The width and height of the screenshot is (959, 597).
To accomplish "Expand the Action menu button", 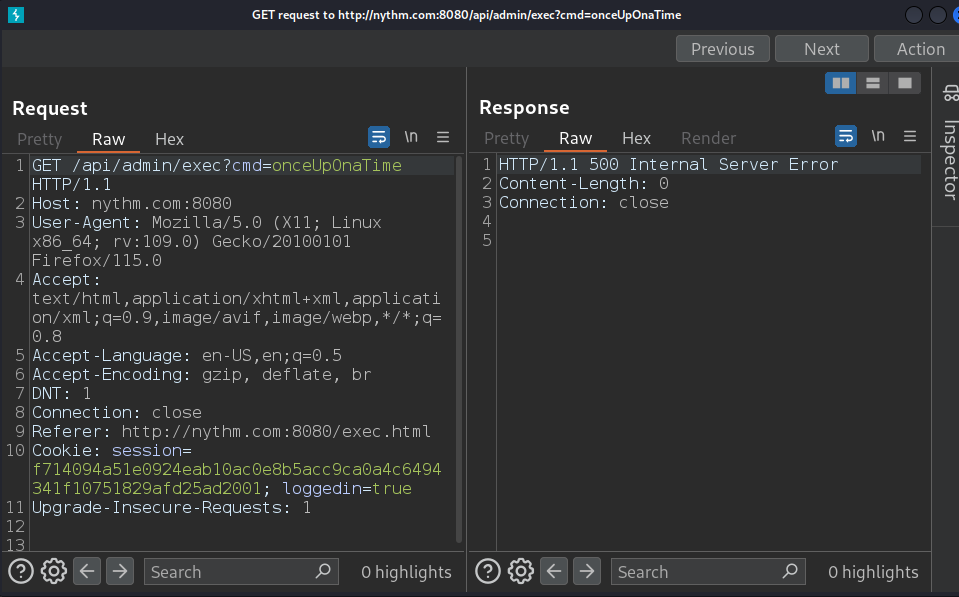I will click(918, 49).
